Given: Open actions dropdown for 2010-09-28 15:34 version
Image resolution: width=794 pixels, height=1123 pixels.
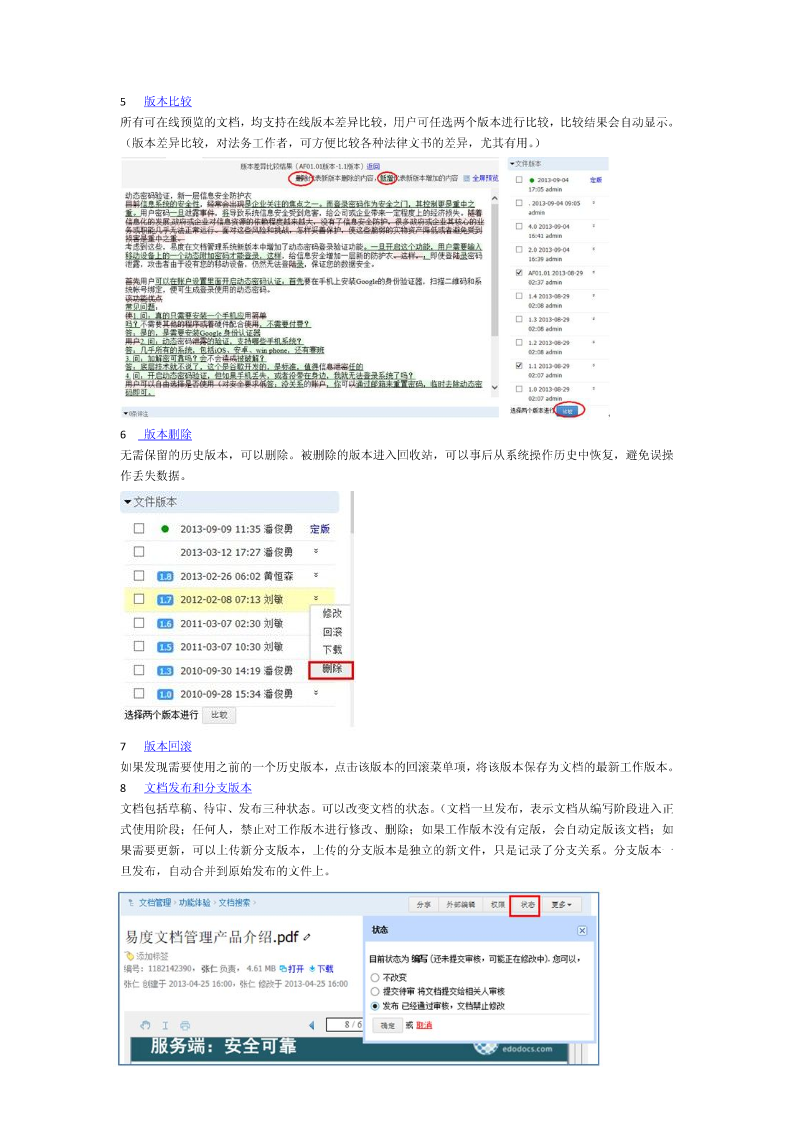Looking at the screenshot, I should coord(316,693).
